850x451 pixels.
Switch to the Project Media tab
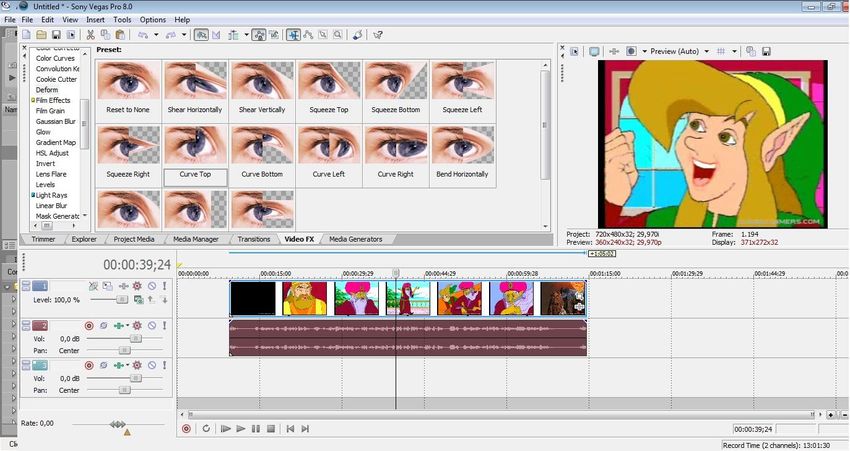pos(134,239)
